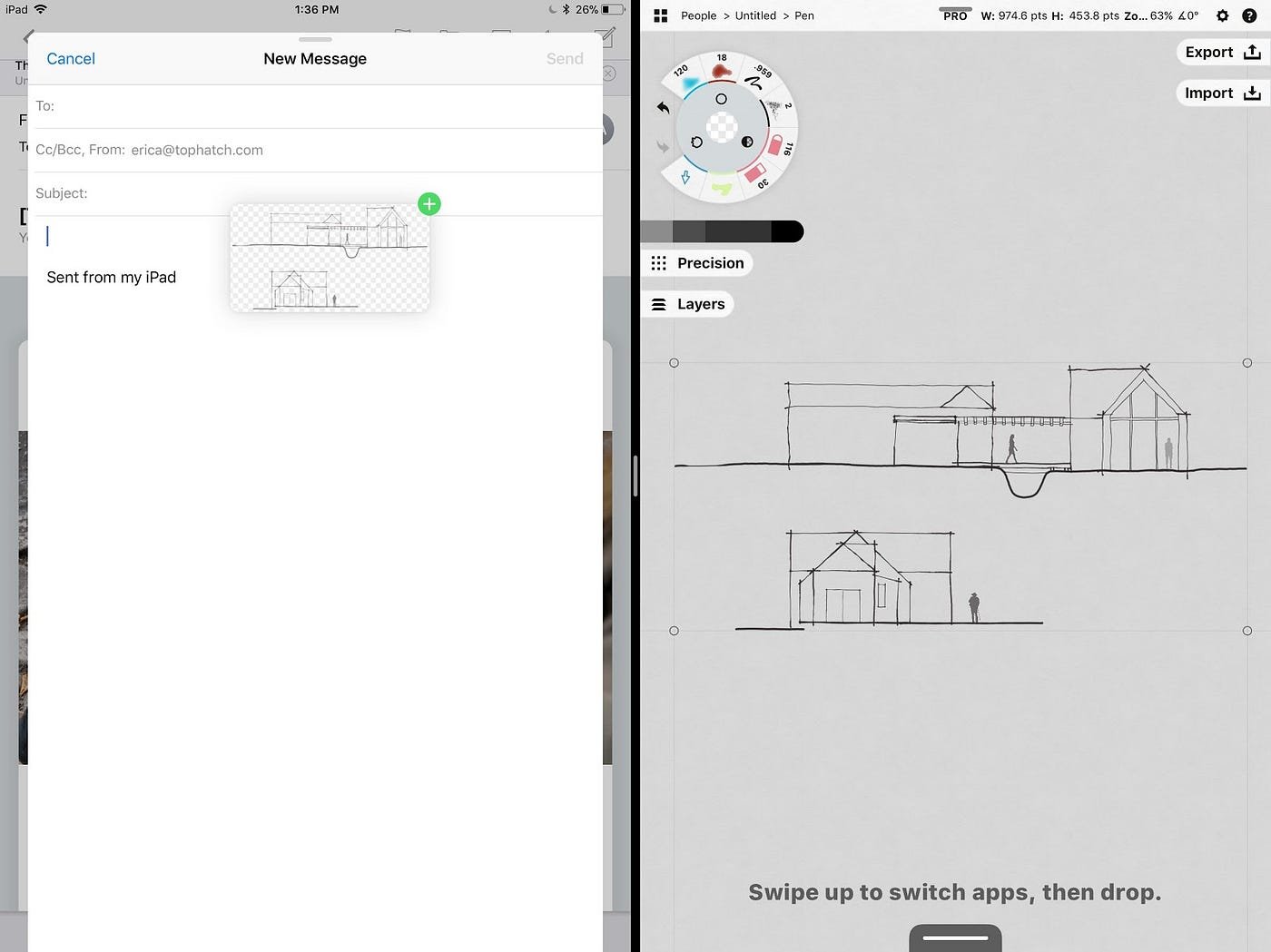Toggle the opacity half-circle control
1271x952 pixels.
pyautogui.click(x=747, y=142)
